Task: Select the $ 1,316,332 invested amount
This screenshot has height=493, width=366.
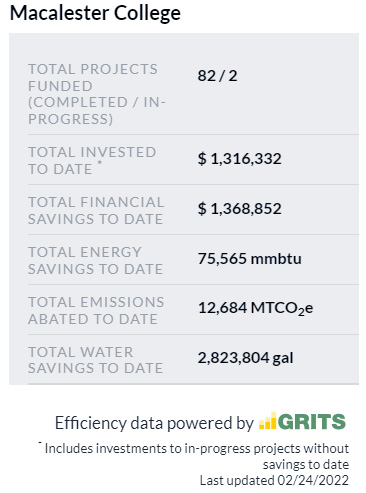Action: point(239,159)
